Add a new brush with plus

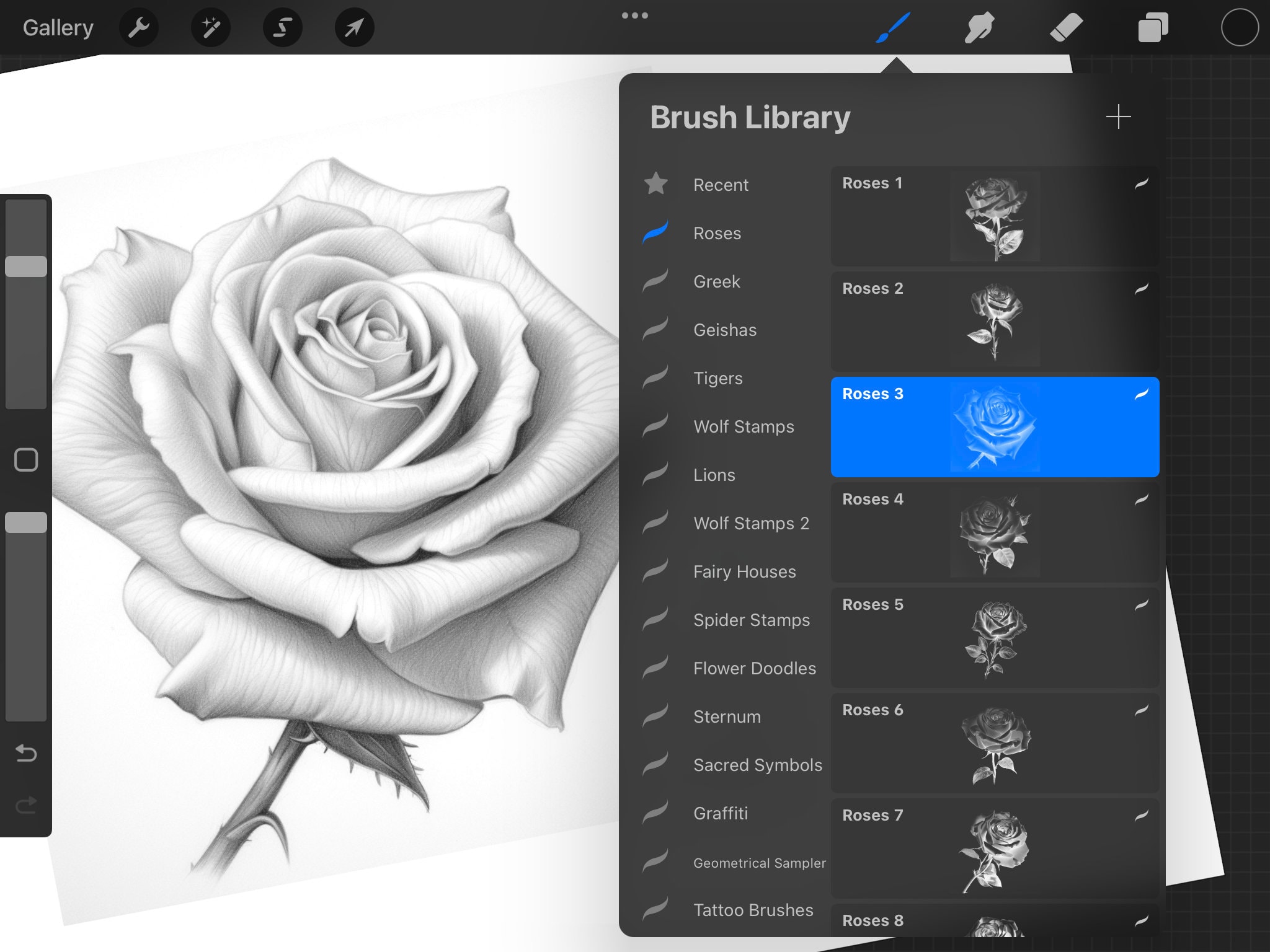pyautogui.click(x=1119, y=117)
